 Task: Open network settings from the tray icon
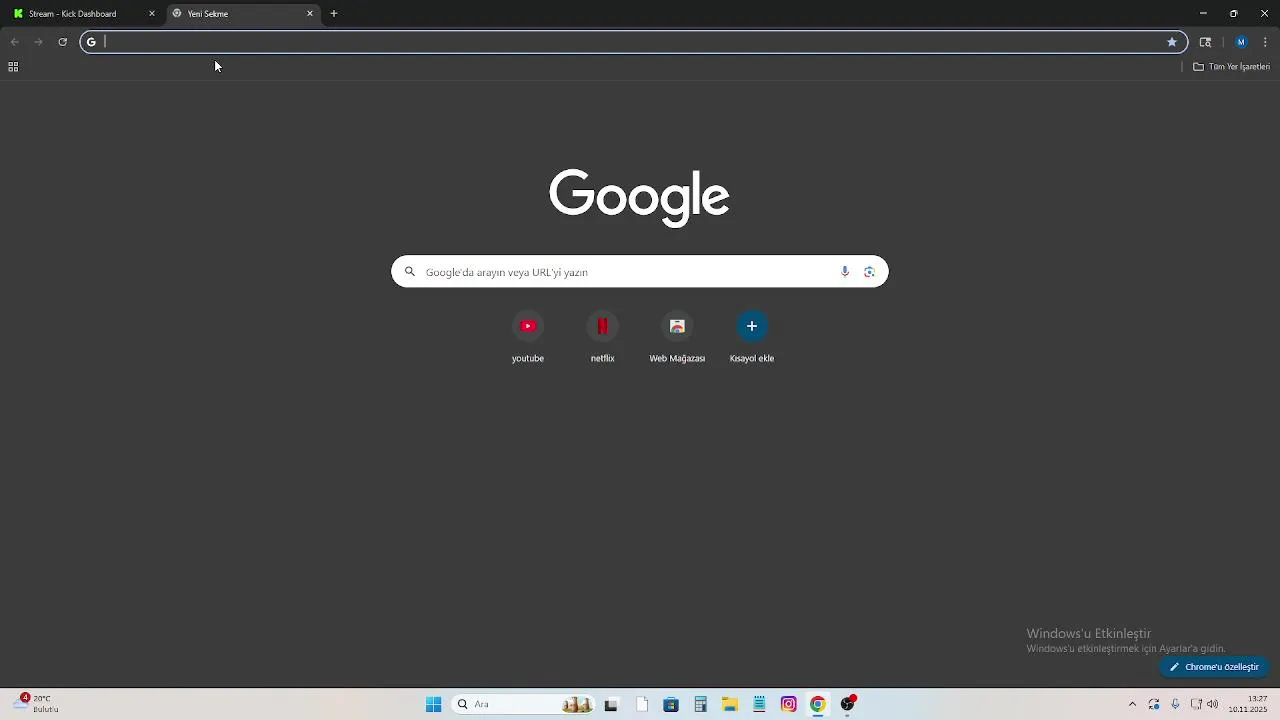1196,705
